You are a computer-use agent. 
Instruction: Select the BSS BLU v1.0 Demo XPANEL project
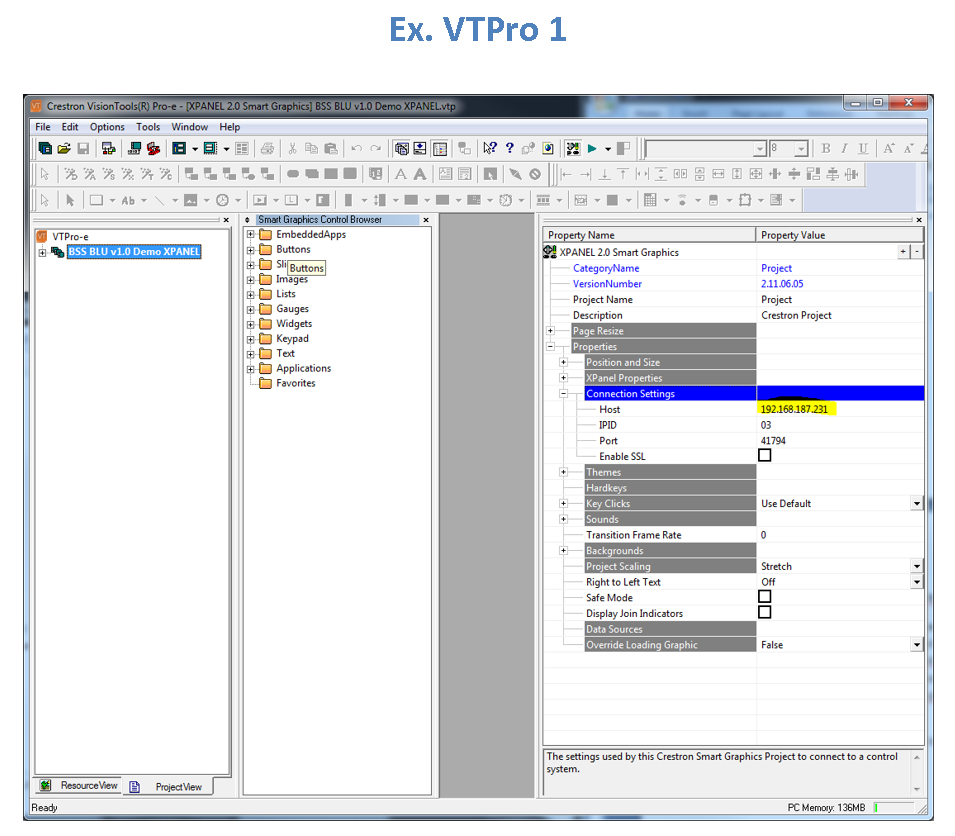point(134,252)
